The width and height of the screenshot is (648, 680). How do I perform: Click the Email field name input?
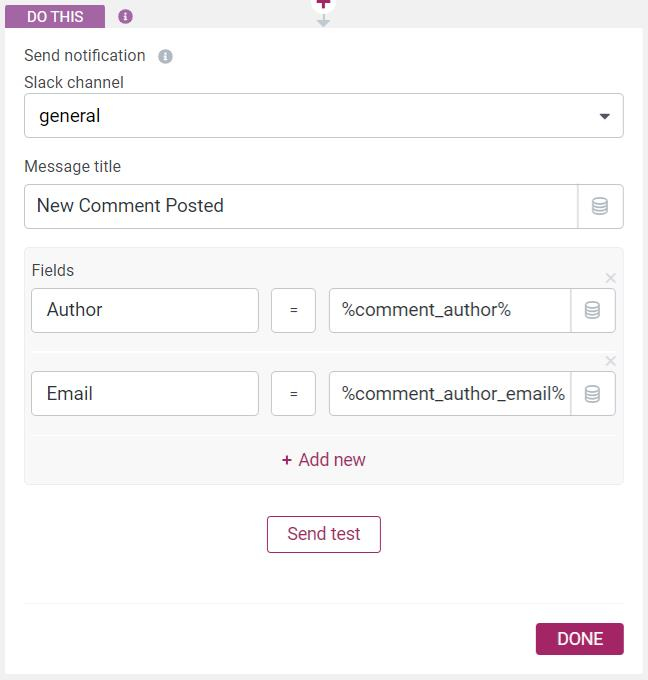tap(145, 394)
